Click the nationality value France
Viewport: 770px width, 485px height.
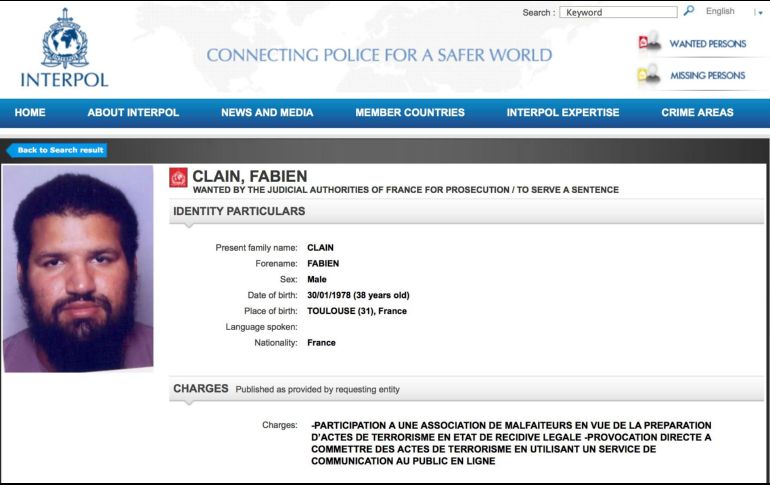pos(321,343)
